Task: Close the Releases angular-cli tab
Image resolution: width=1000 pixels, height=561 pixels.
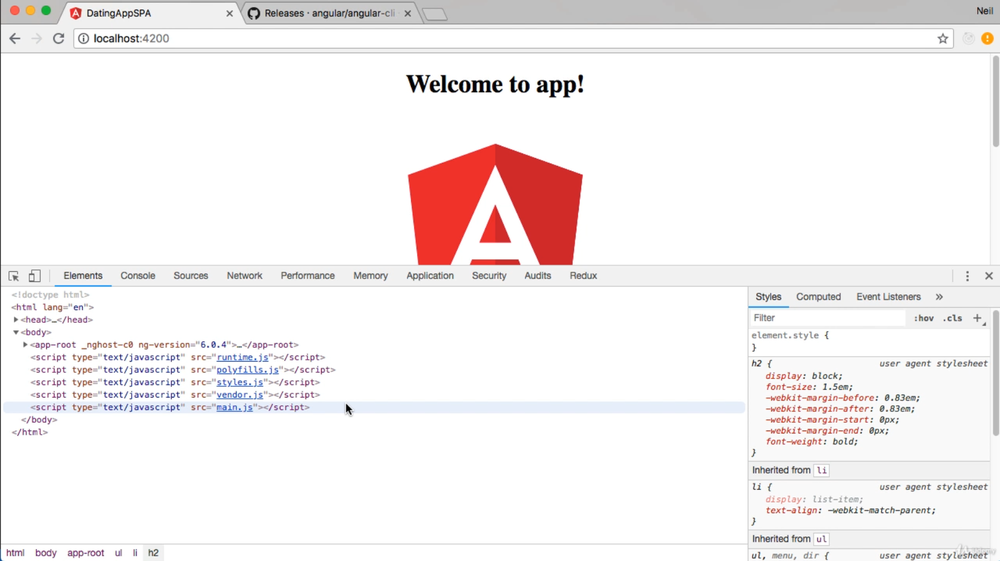Action: point(408,13)
